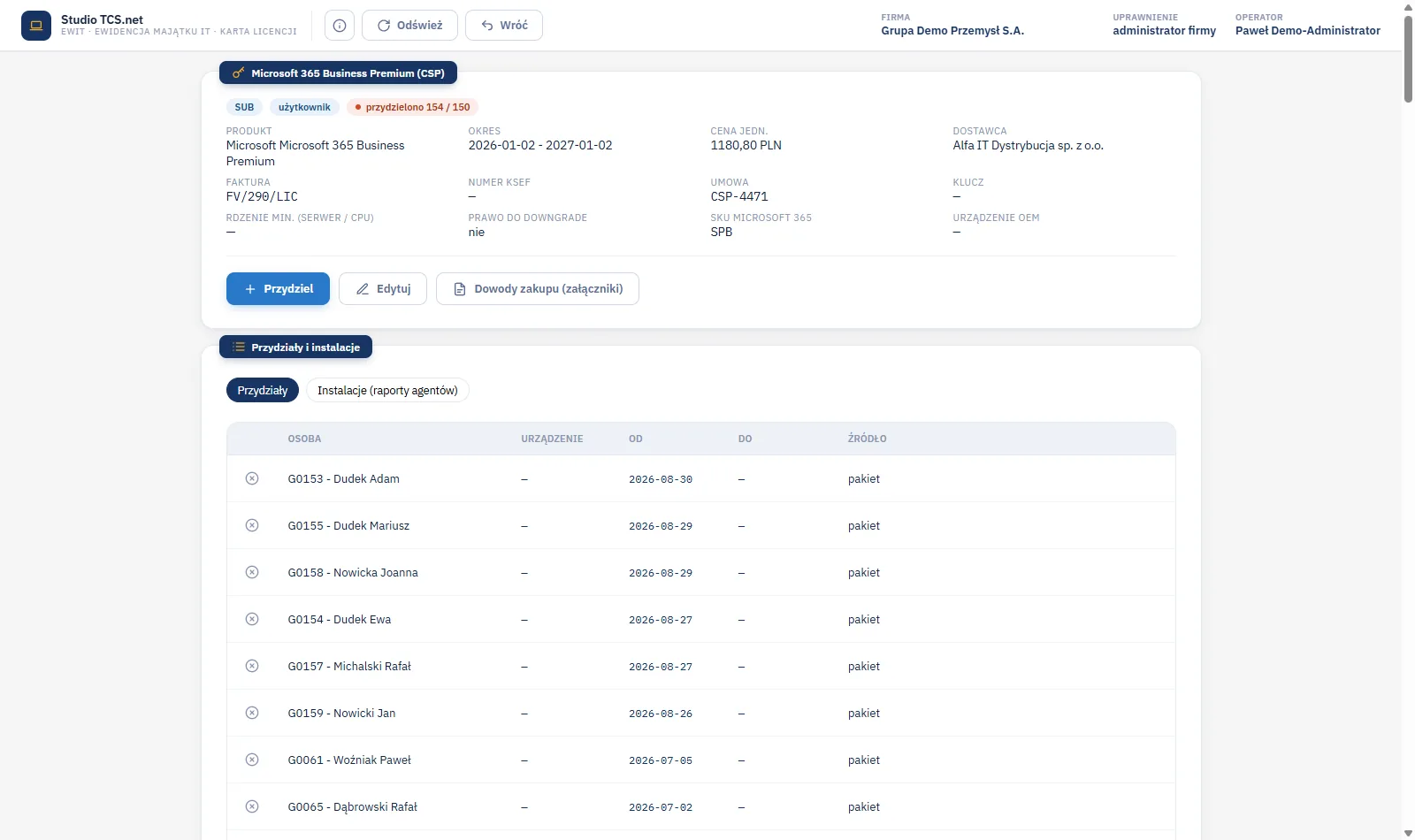The image size is (1415, 840).
Task: Click the Studio TCS.net laptop logo icon
Action: point(36,26)
